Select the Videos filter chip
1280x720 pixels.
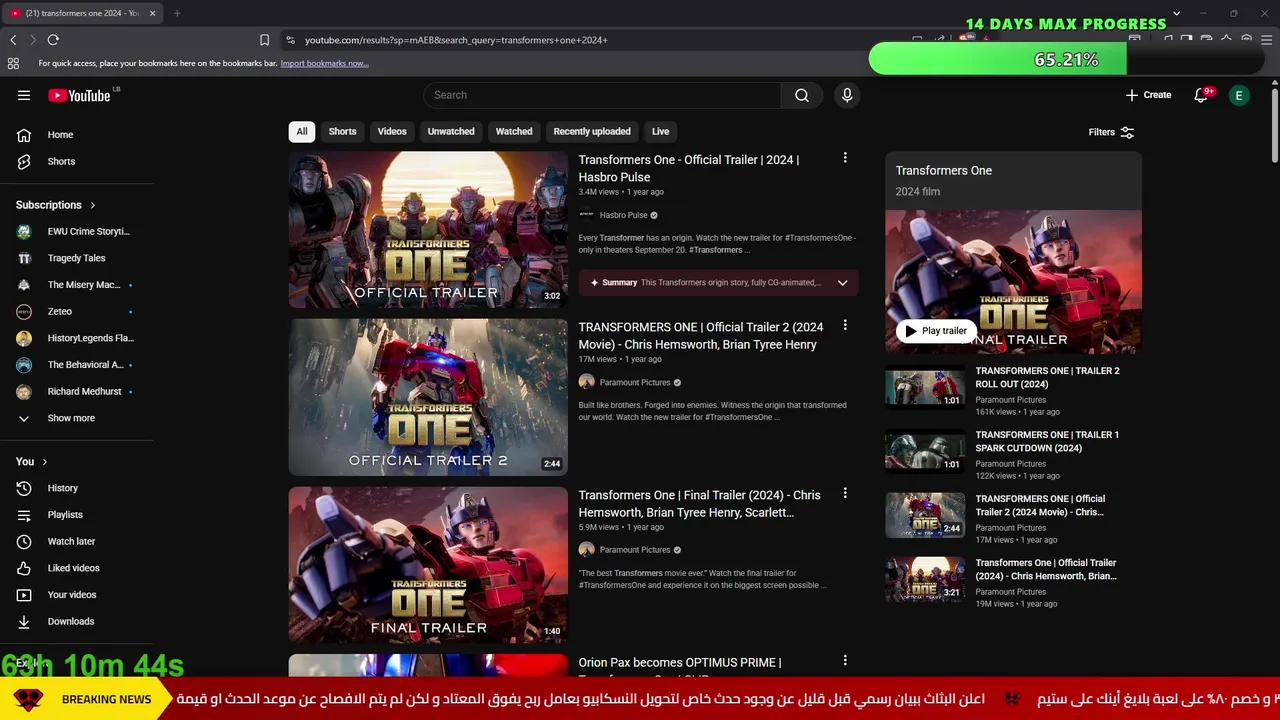point(392,131)
